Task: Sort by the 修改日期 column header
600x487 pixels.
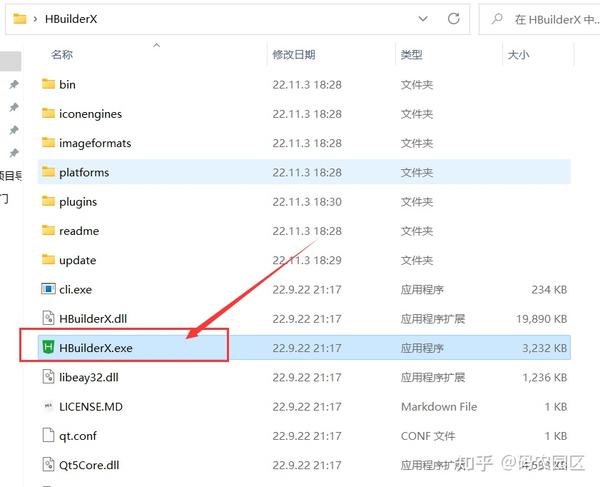Action: click(x=293, y=55)
